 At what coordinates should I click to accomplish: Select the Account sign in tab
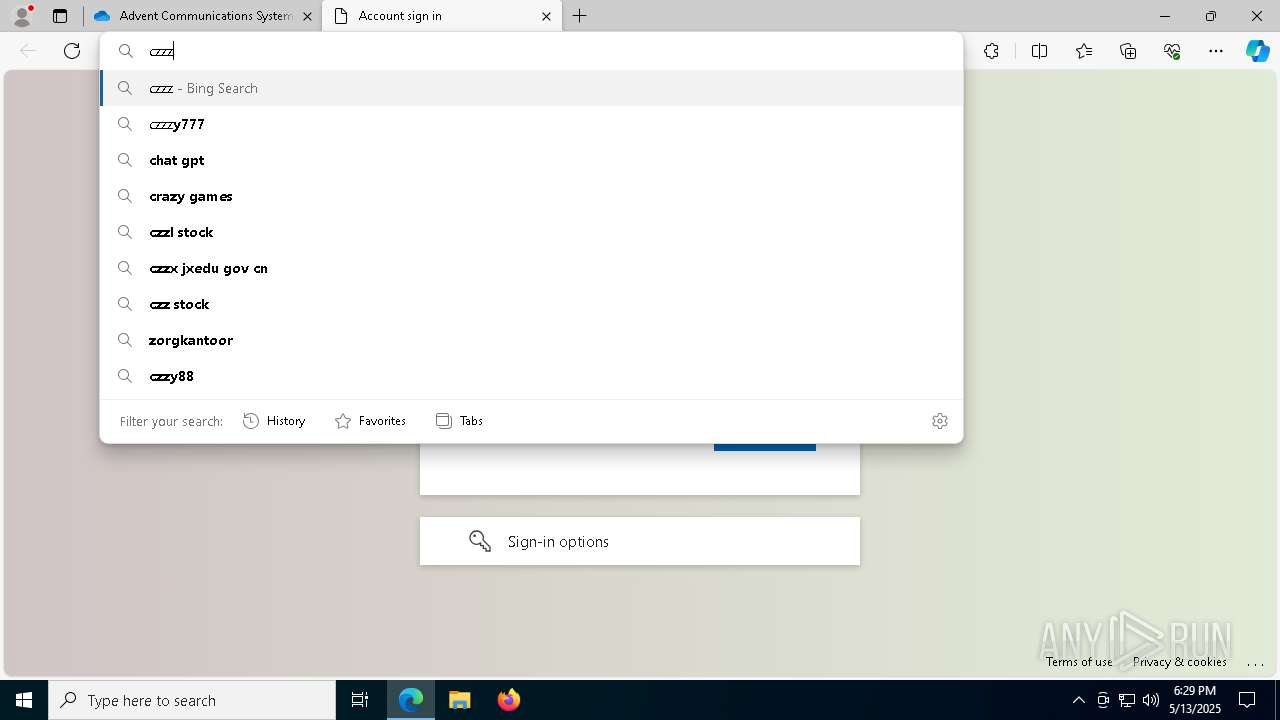(x=442, y=16)
